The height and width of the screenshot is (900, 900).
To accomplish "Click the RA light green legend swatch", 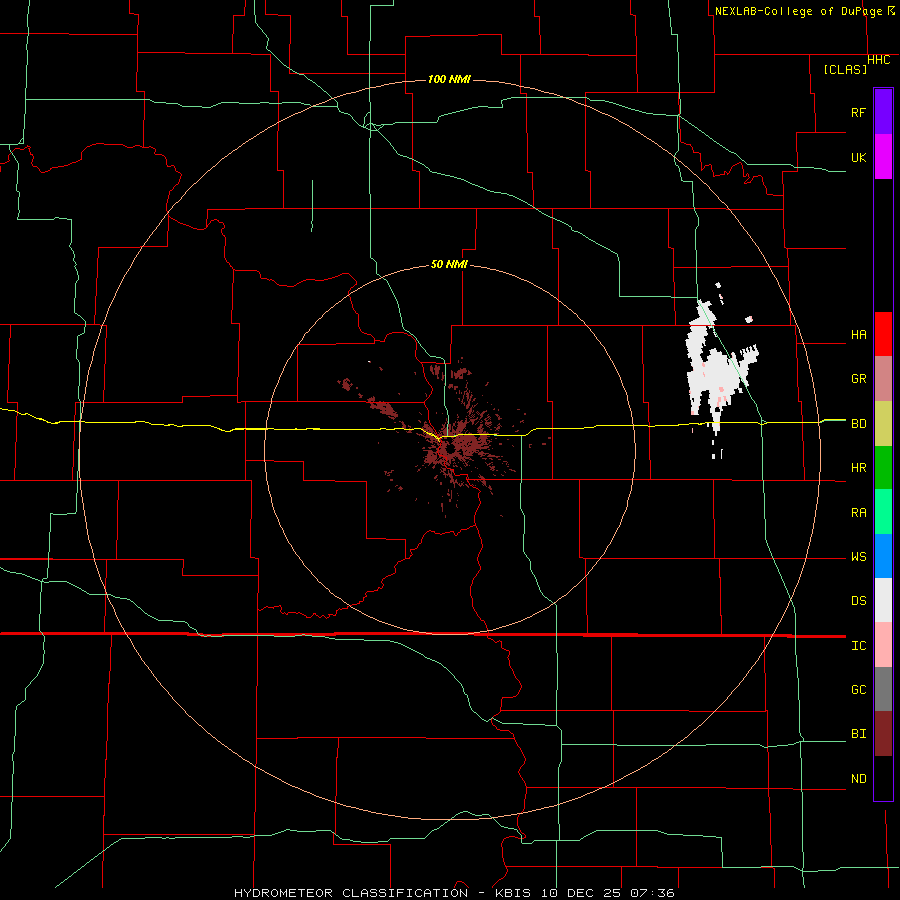I will pos(883,512).
